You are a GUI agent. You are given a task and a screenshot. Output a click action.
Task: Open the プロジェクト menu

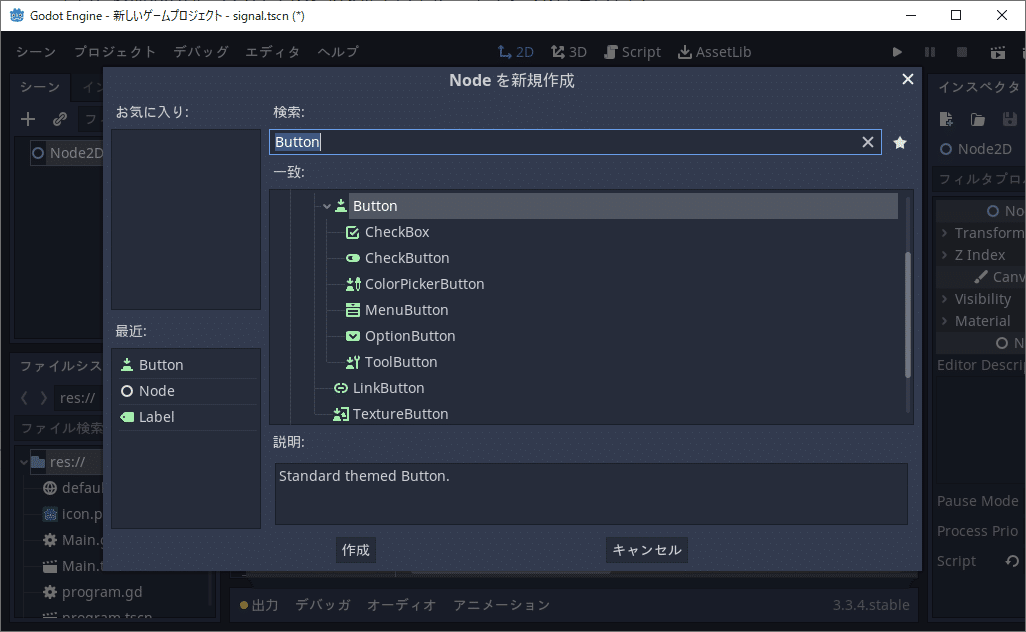pyautogui.click(x=115, y=52)
